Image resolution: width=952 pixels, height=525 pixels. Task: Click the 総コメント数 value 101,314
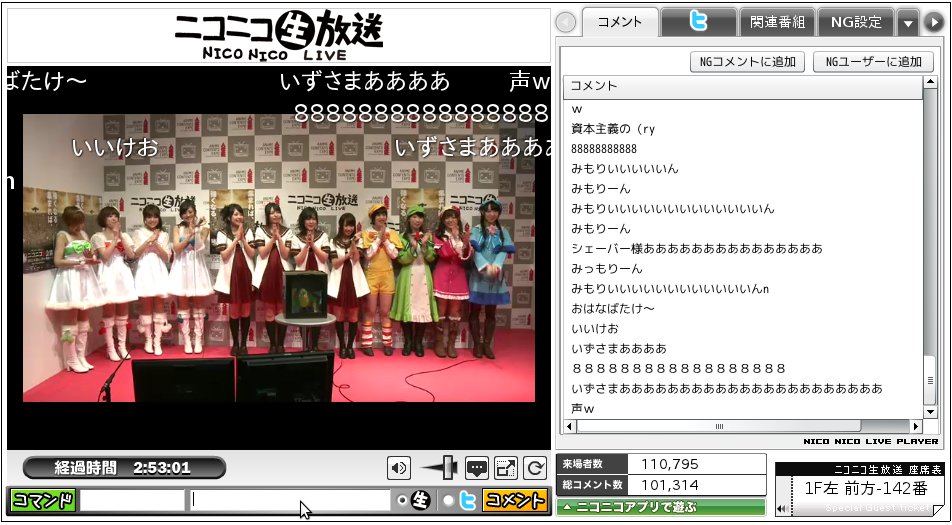670,485
